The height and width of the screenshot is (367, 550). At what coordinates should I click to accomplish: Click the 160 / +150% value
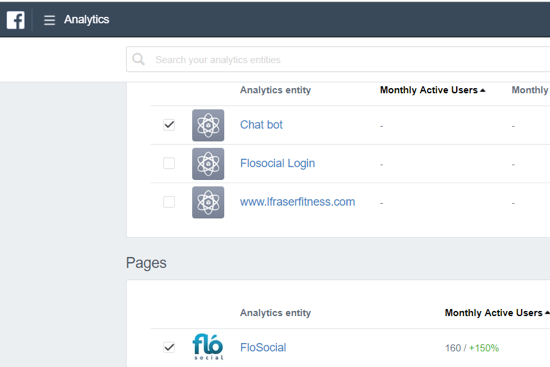click(x=472, y=348)
